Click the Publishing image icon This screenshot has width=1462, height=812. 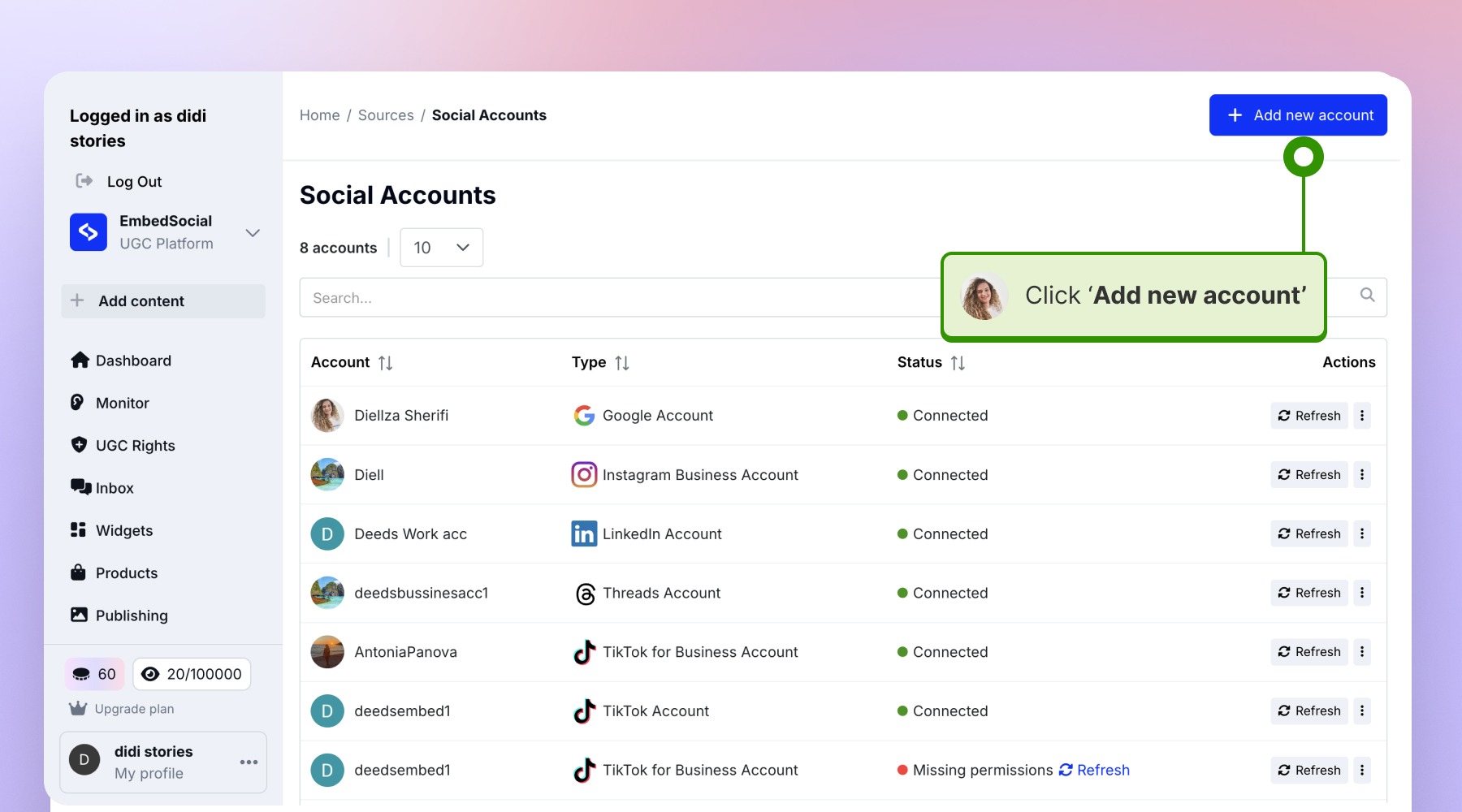tap(79, 615)
